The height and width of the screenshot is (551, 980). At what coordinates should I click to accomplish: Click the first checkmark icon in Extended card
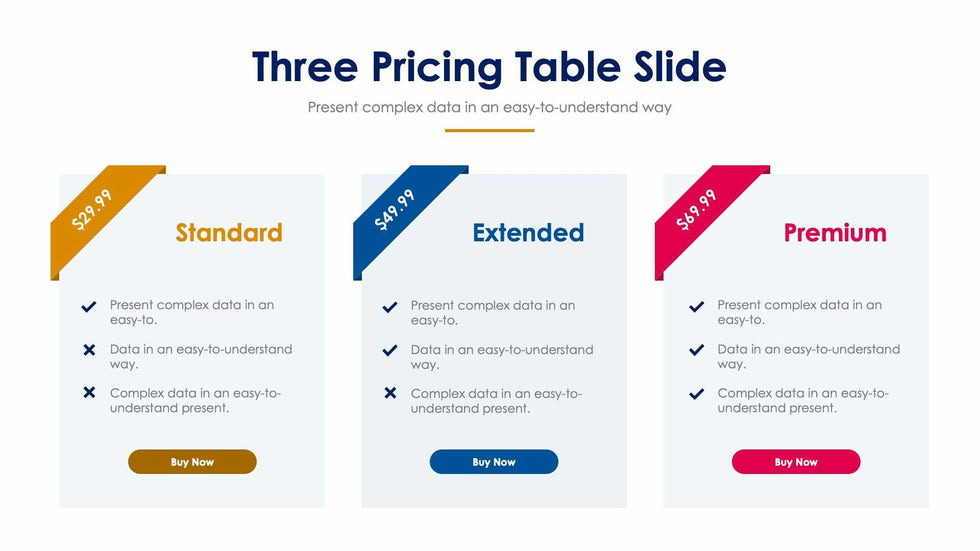pyautogui.click(x=390, y=307)
